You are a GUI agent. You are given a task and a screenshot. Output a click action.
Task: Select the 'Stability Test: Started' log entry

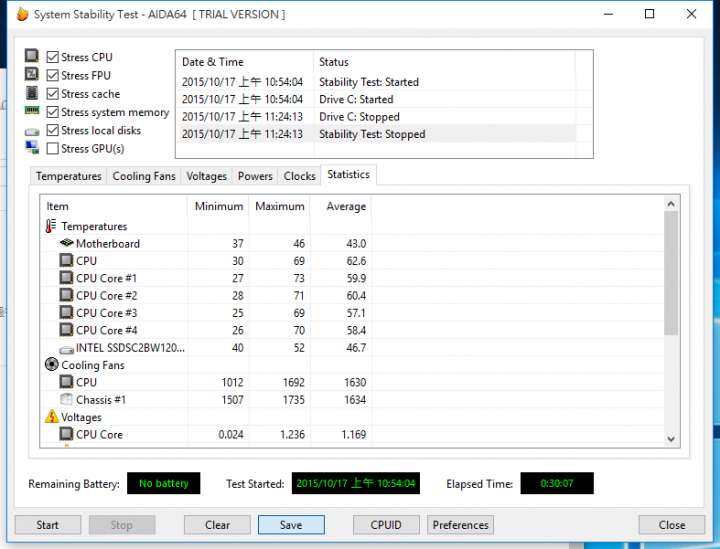[377, 82]
